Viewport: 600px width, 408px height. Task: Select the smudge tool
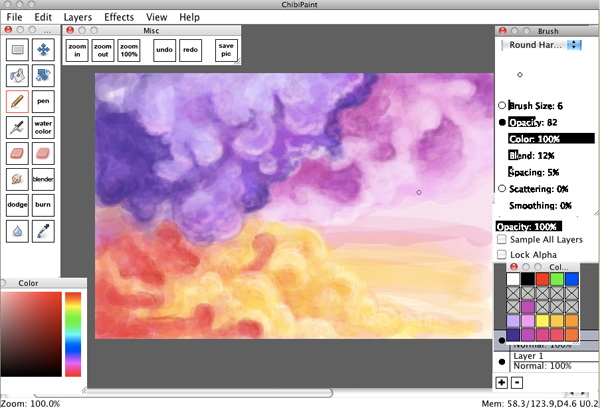coord(17,179)
